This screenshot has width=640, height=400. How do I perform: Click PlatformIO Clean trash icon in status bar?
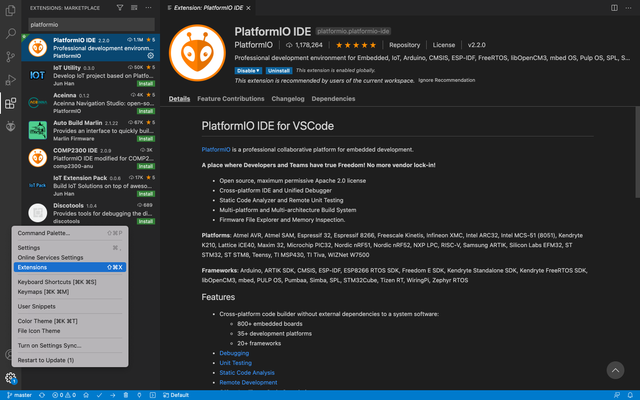coord(126,395)
